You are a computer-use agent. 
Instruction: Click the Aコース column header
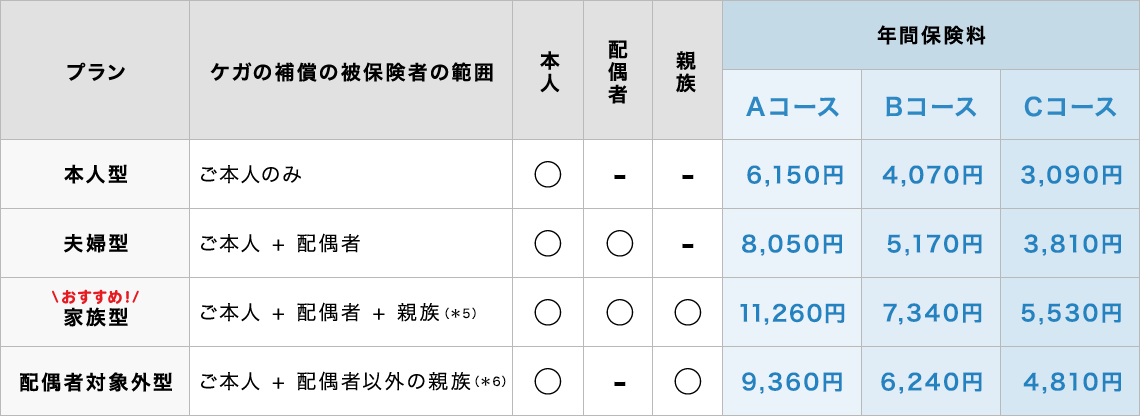792,107
